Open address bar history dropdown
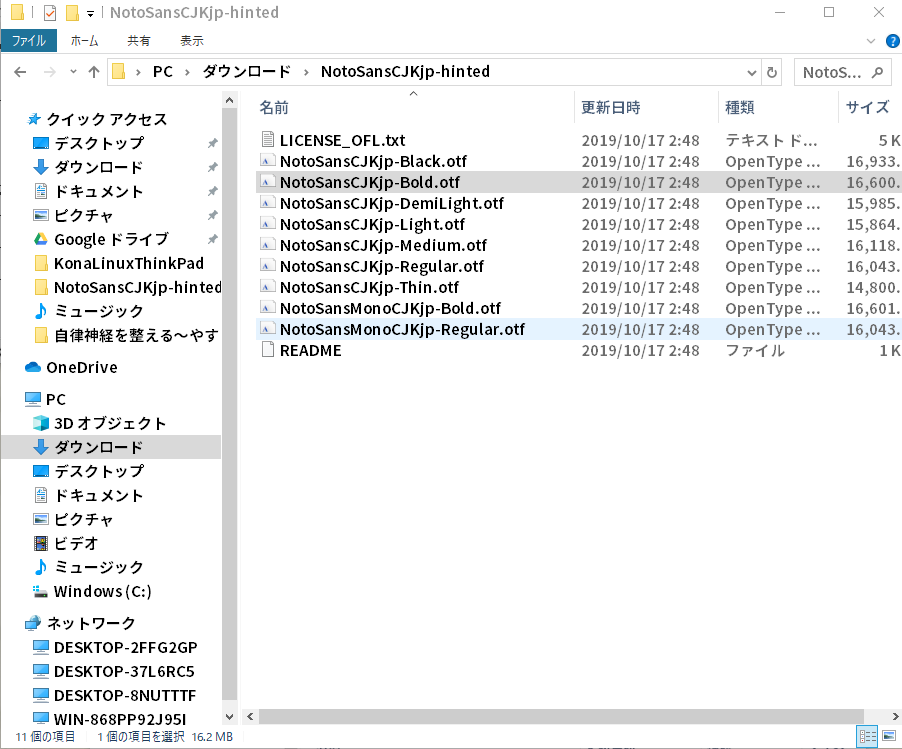Screen dimensions: 902x749 751,72
